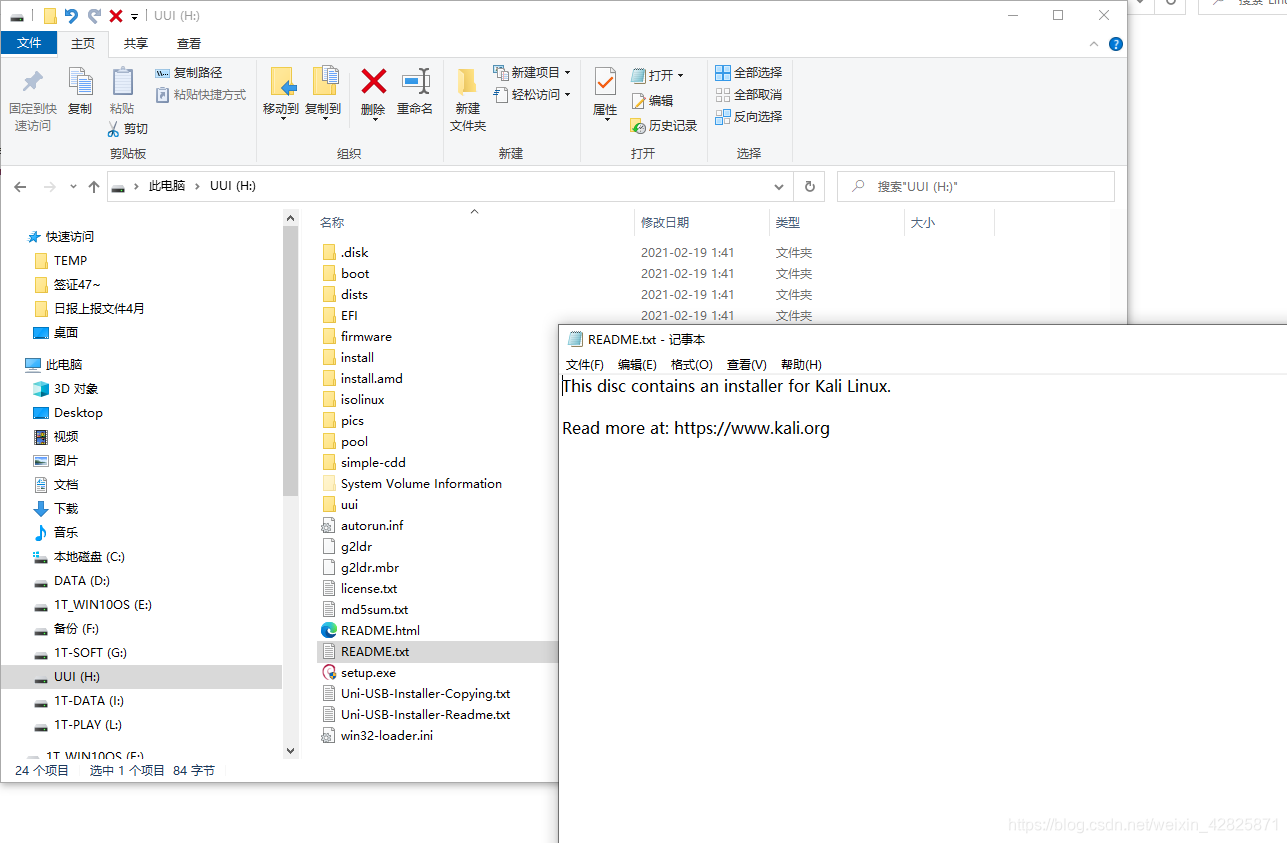Screen dimensions: 1287x843
Task: Open the Recent Locations dropdown arrow
Action: pos(73,187)
